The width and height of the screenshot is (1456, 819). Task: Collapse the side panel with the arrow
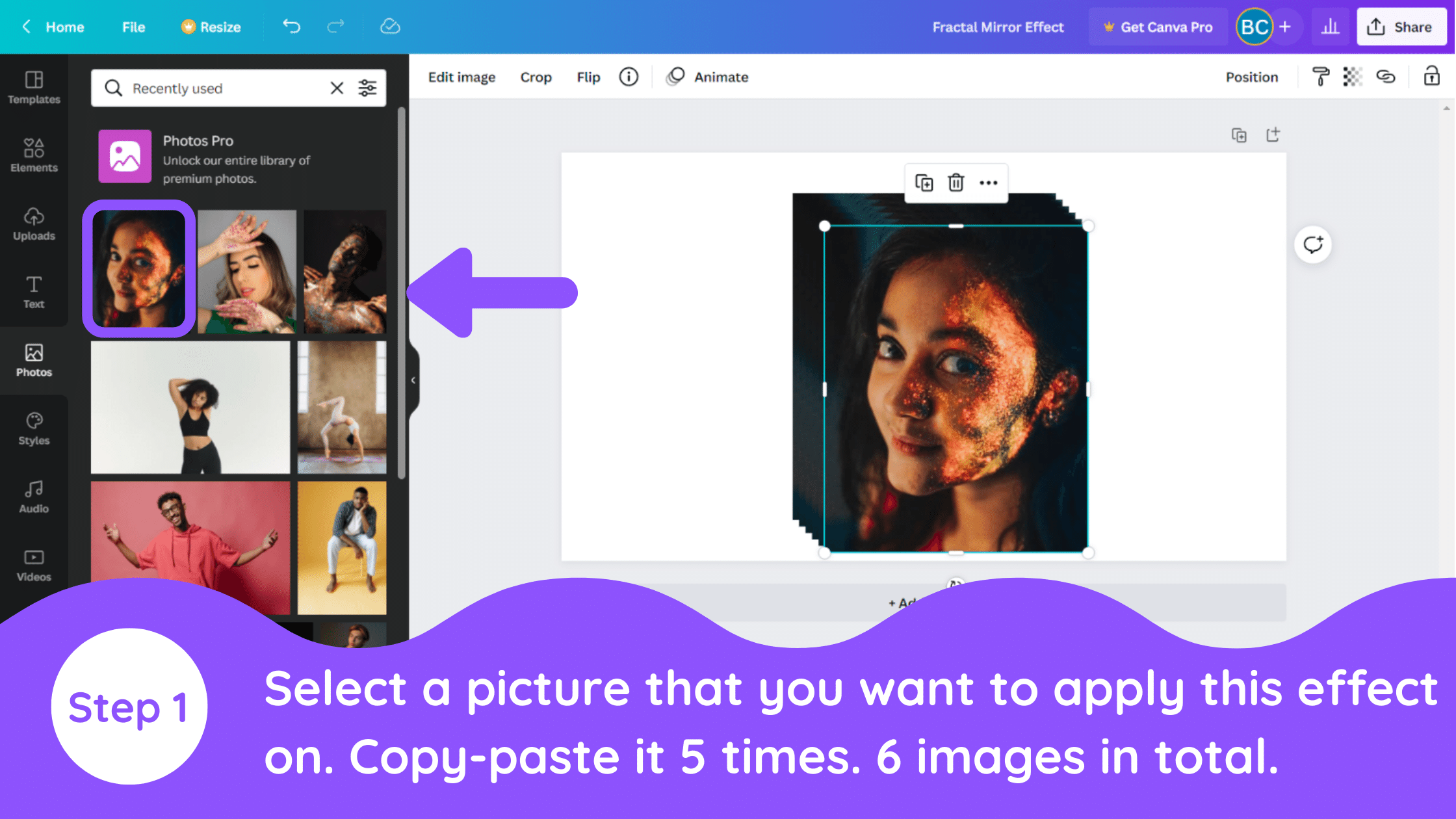[x=413, y=380]
